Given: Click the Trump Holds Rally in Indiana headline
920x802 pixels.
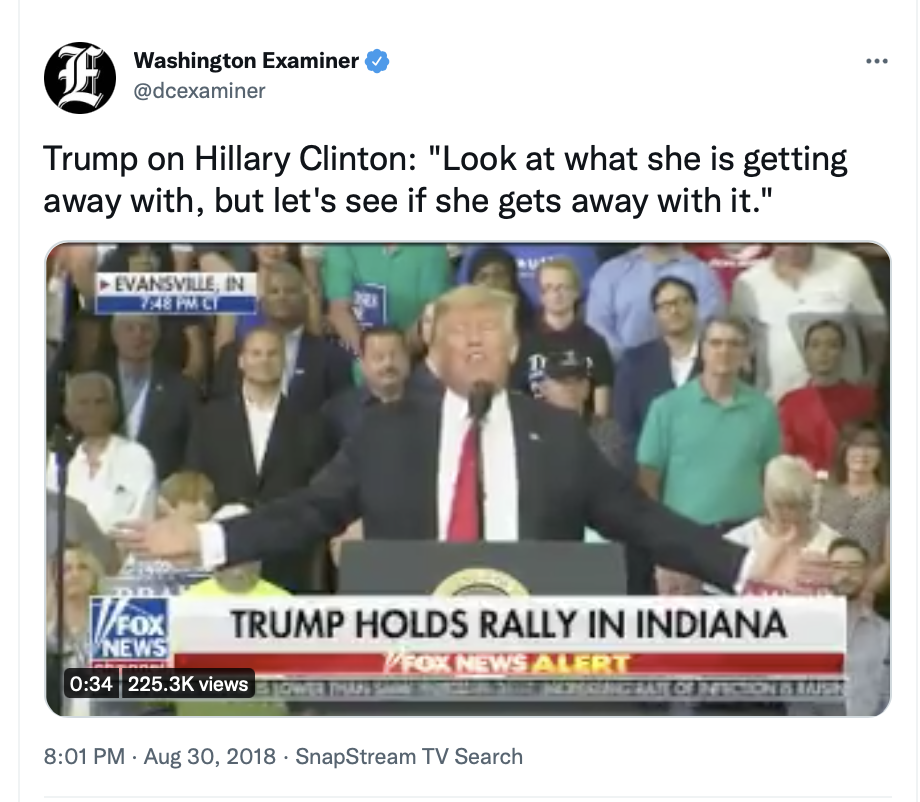Looking at the screenshot, I should pos(508,624).
